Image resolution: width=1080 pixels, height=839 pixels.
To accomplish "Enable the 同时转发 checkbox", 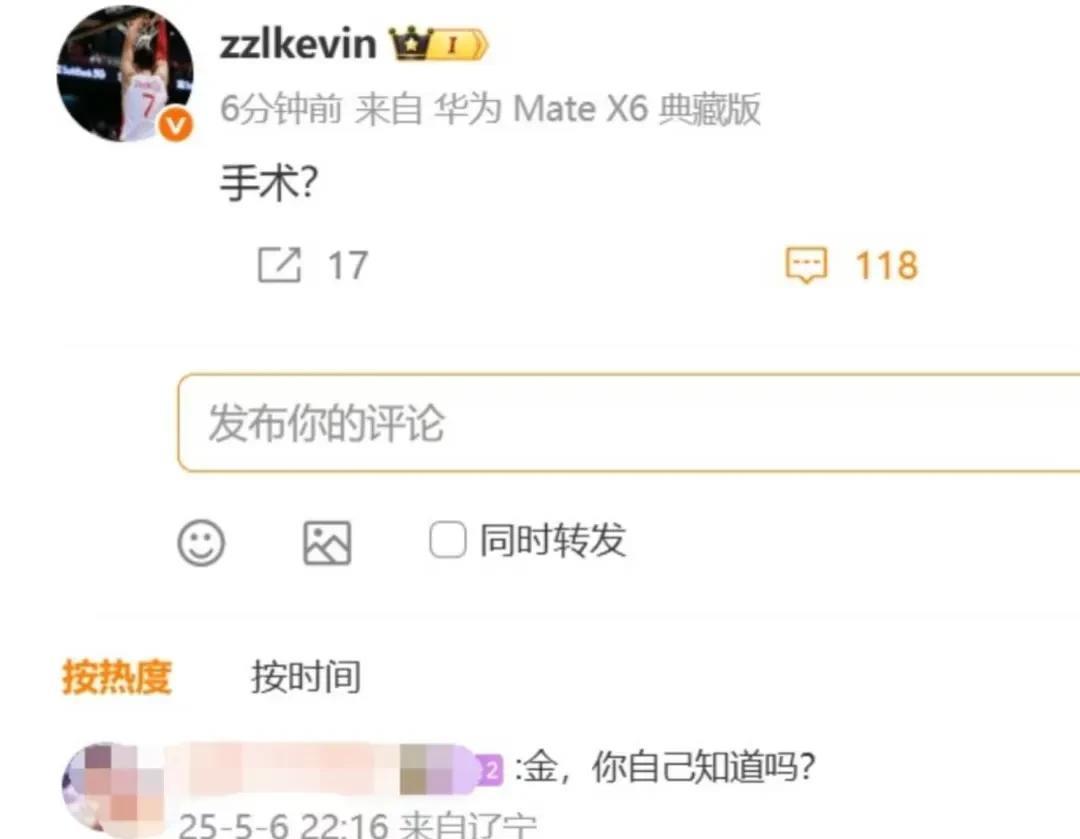I will point(448,539).
